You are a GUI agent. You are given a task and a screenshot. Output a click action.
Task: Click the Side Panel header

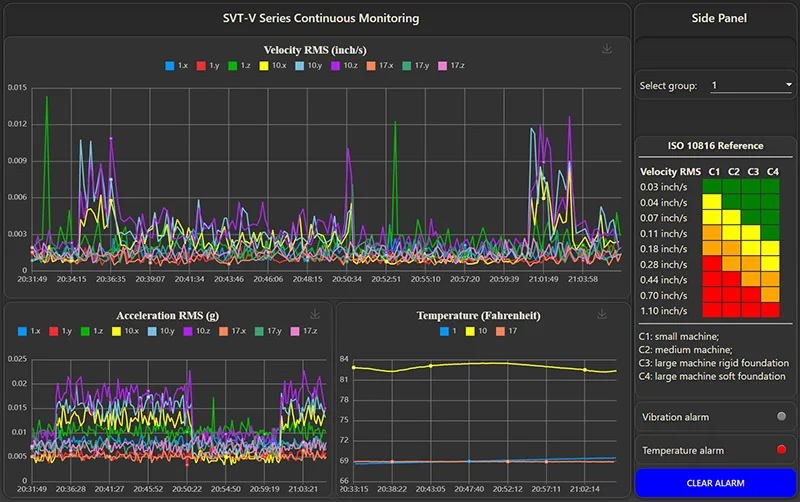(x=715, y=18)
